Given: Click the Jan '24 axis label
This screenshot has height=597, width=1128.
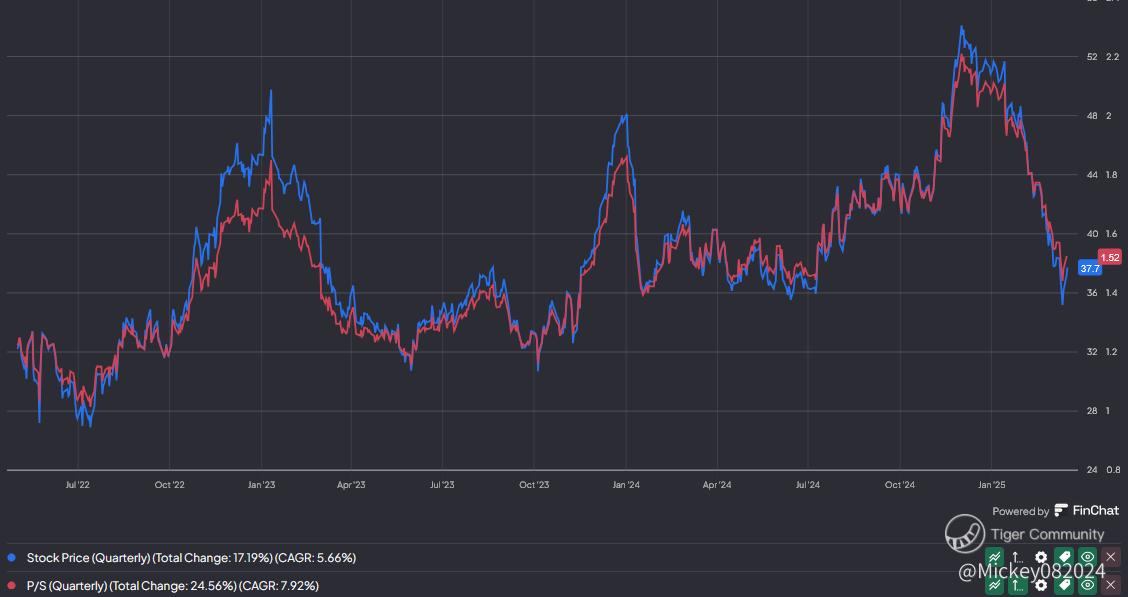Looking at the screenshot, I should [x=626, y=485].
